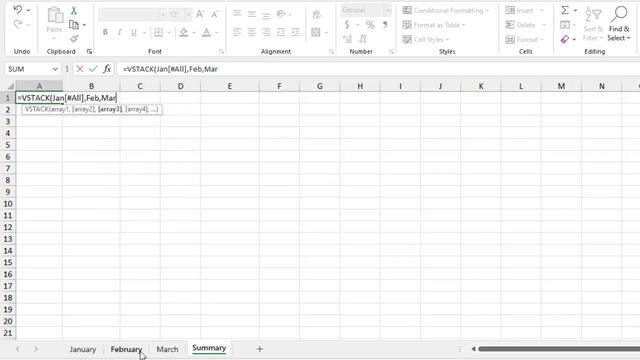The width and height of the screenshot is (640, 360).
Task: Click the Insert Function fx icon
Action: click(x=107, y=69)
